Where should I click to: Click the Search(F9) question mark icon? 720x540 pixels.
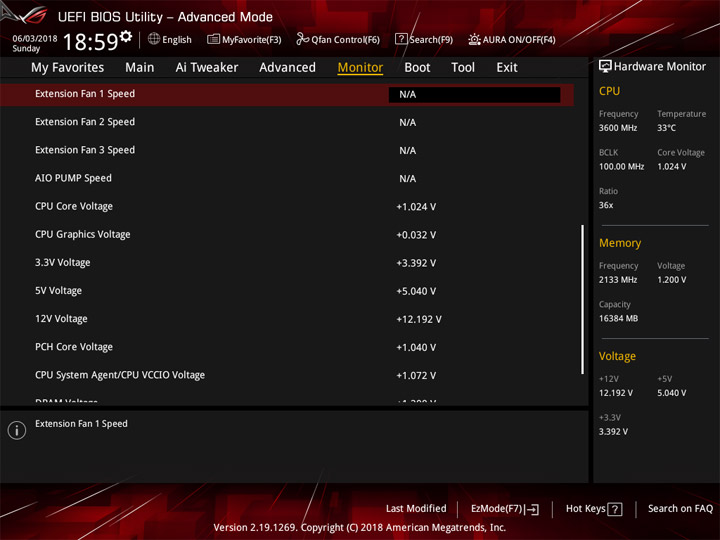401,39
